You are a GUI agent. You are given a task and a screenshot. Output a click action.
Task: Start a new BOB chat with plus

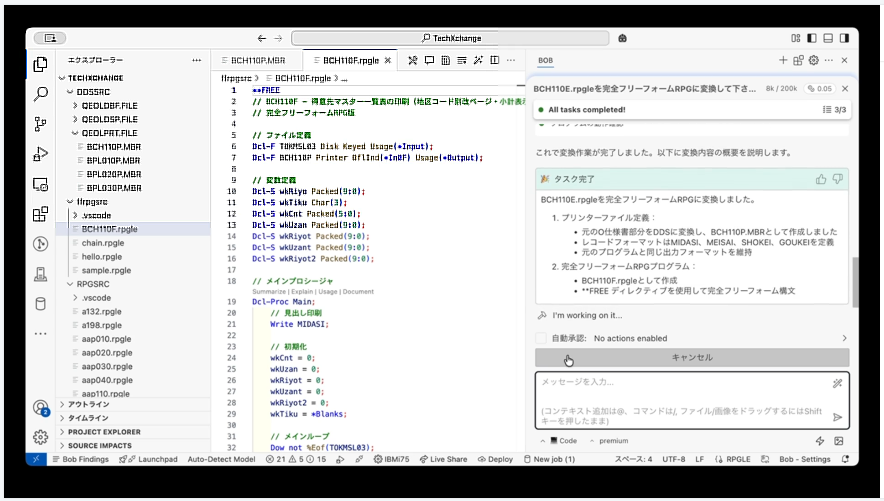click(x=783, y=60)
